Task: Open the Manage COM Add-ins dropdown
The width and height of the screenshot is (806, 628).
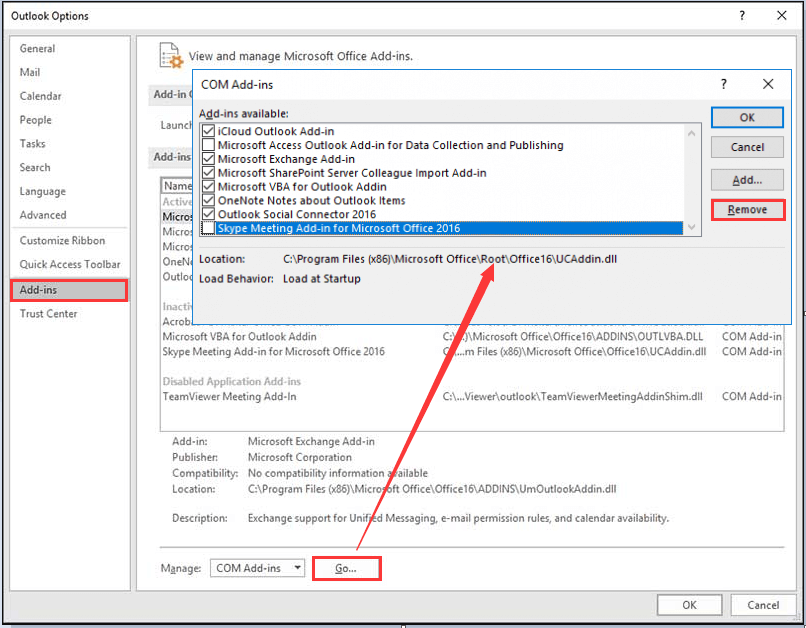Action: point(257,568)
